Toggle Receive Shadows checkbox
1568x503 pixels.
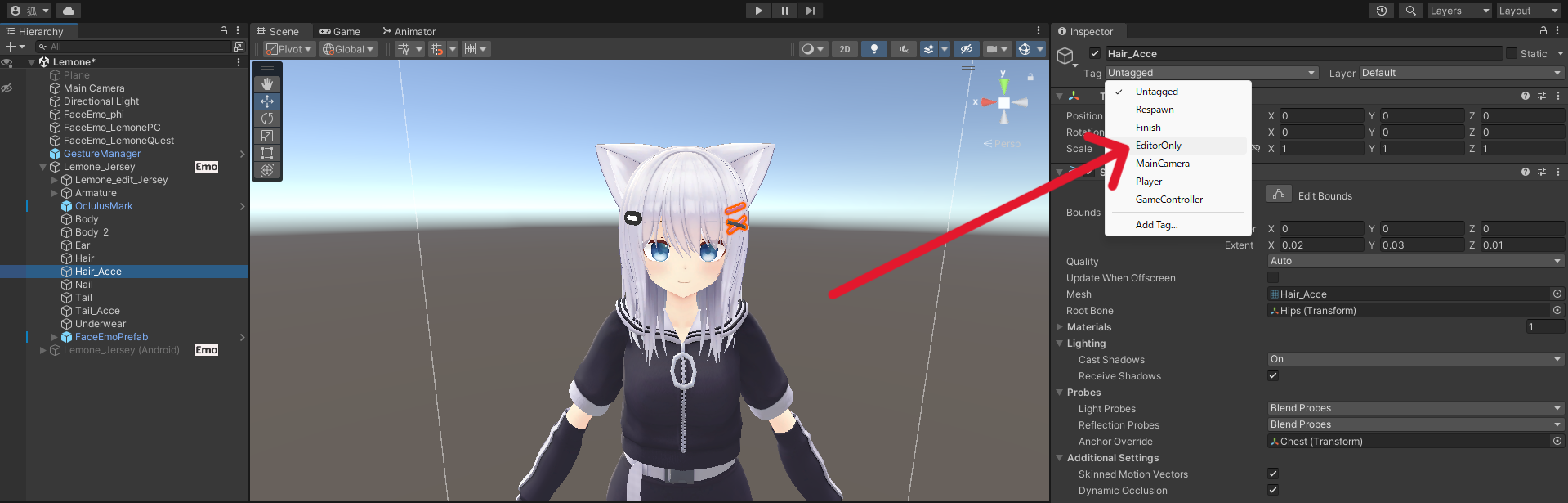[1273, 375]
